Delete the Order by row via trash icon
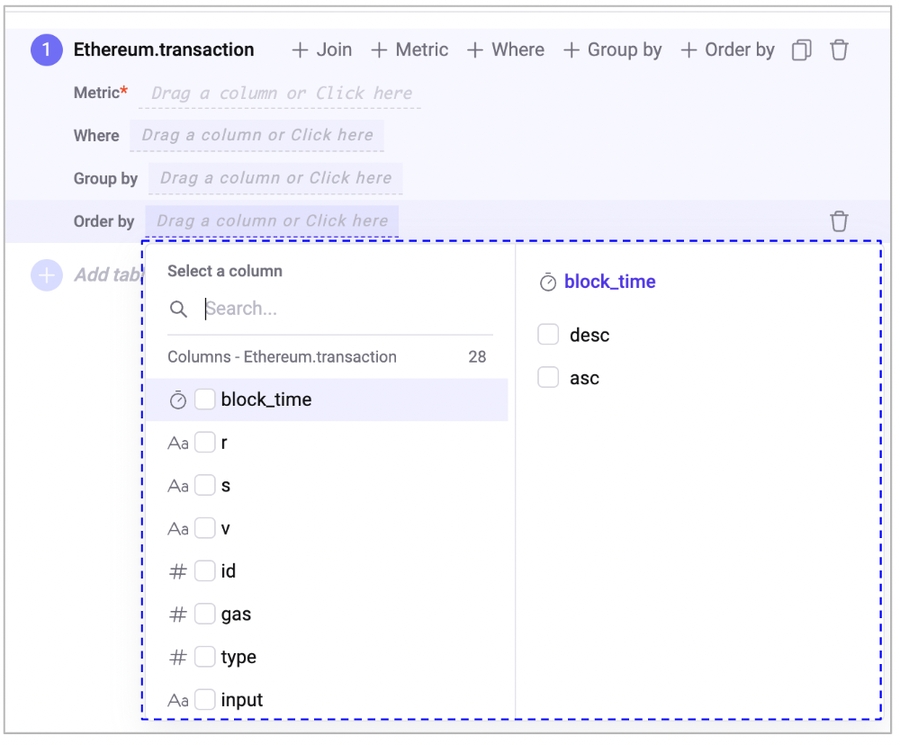900x745 pixels. pos(839,221)
